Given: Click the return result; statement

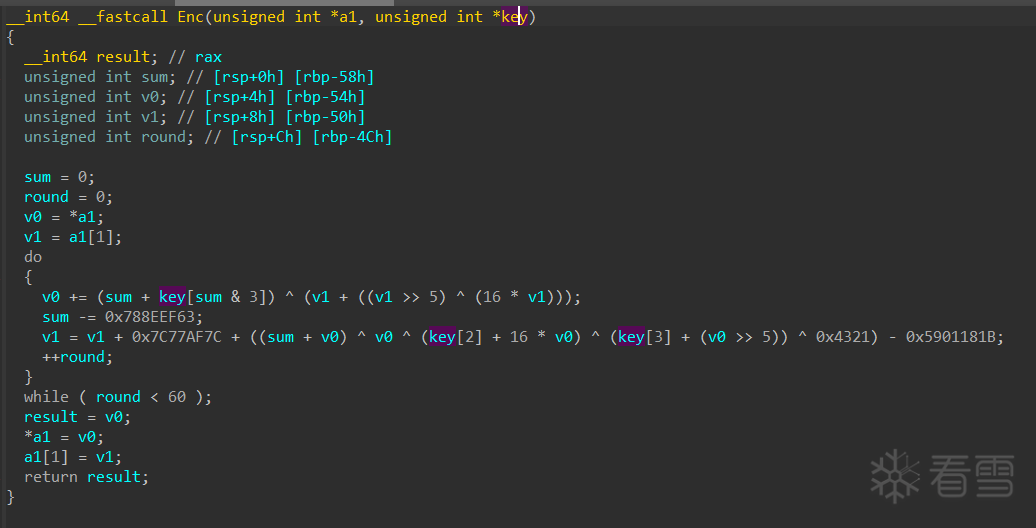Looking at the screenshot, I should [x=87, y=476].
